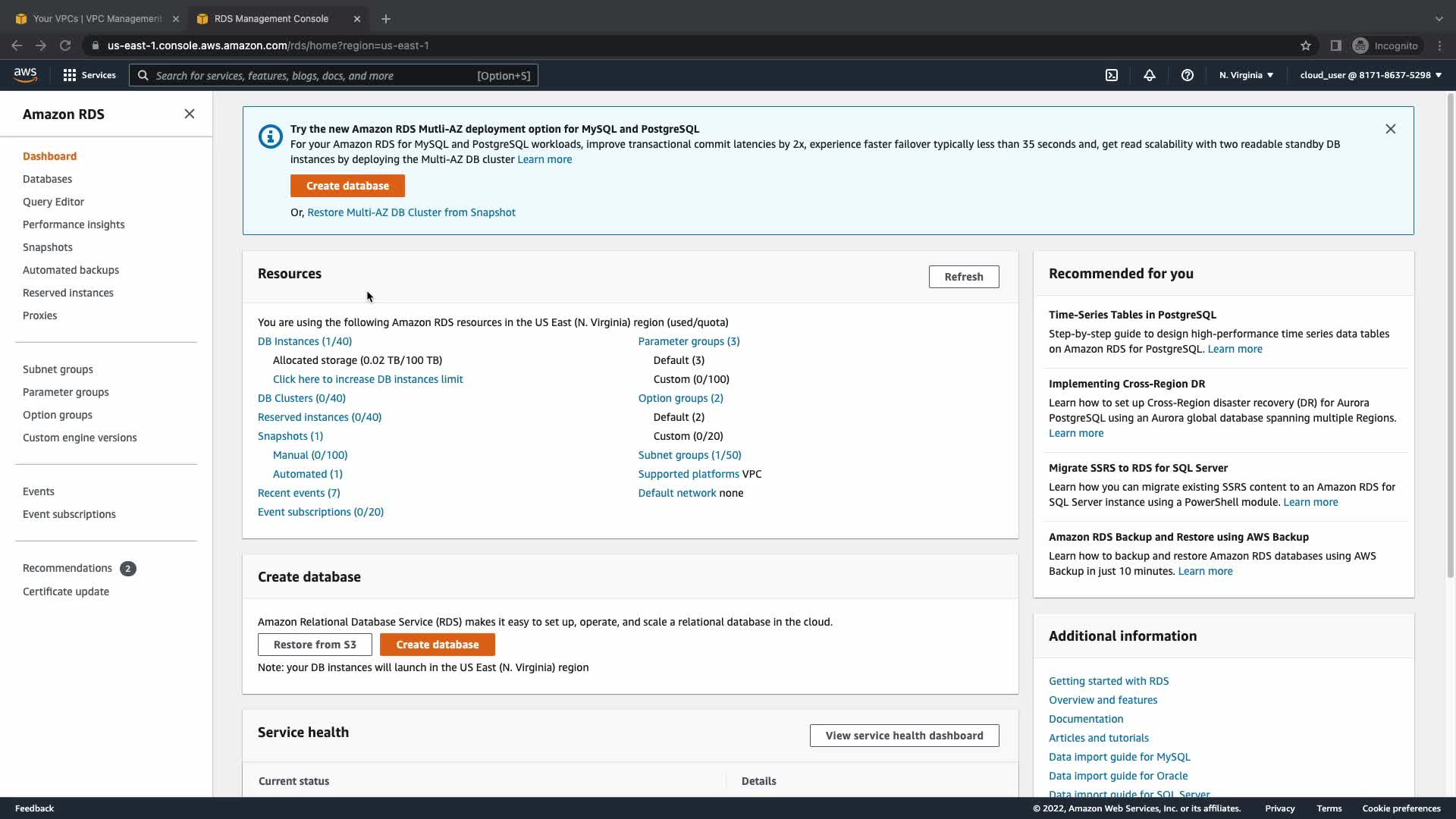Open the DB Instances (1/40) link
The height and width of the screenshot is (819, 1456).
(x=305, y=341)
